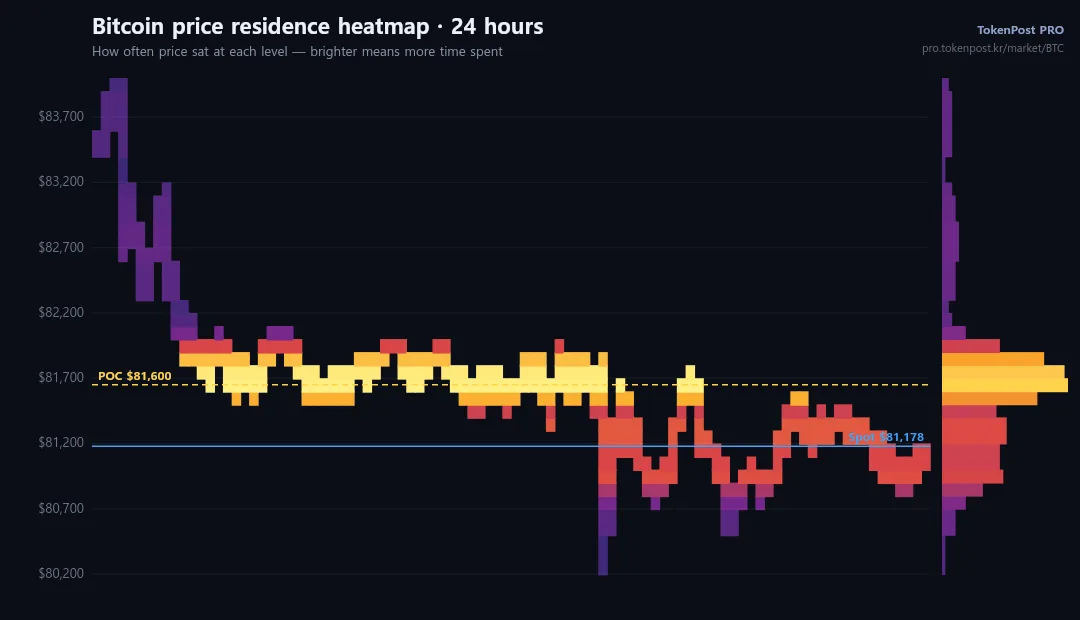
Task: Click the $83,200 price axis label
Action: point(61,182)
